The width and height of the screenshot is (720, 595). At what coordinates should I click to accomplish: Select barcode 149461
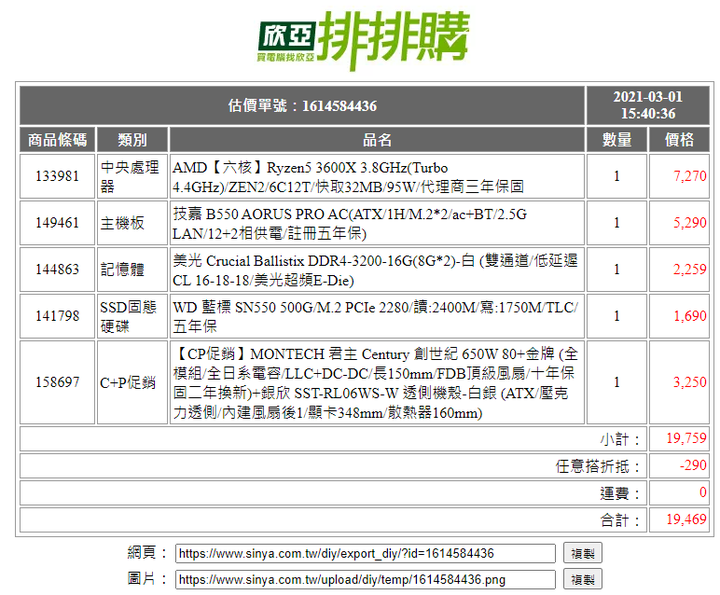coord(57,223)
